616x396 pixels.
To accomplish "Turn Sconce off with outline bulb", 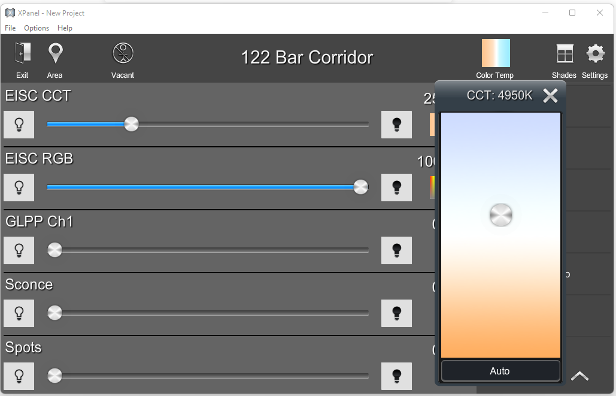I will [19, 313].
